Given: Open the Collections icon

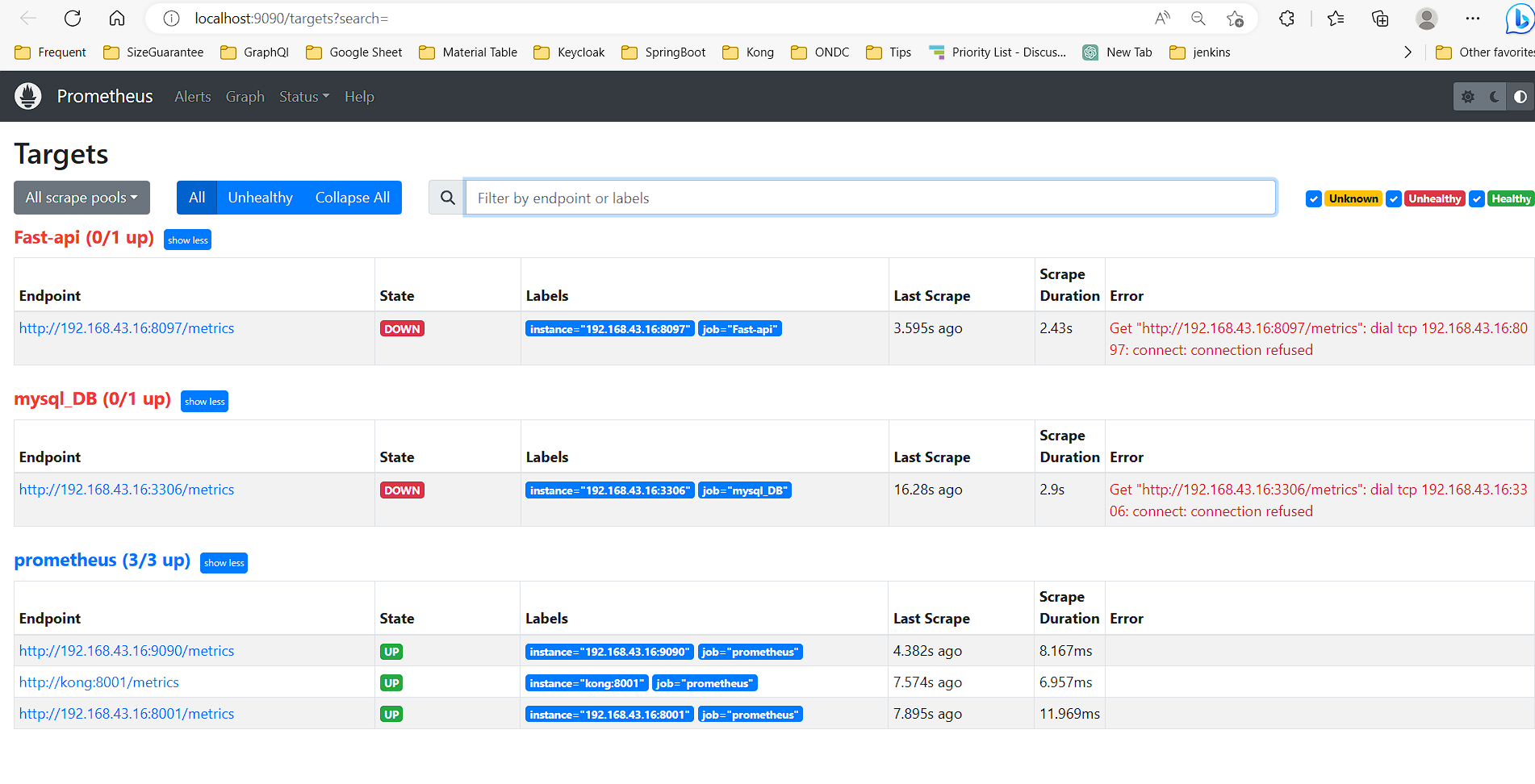Looking at the screenshot, I should pos(1380,19).
